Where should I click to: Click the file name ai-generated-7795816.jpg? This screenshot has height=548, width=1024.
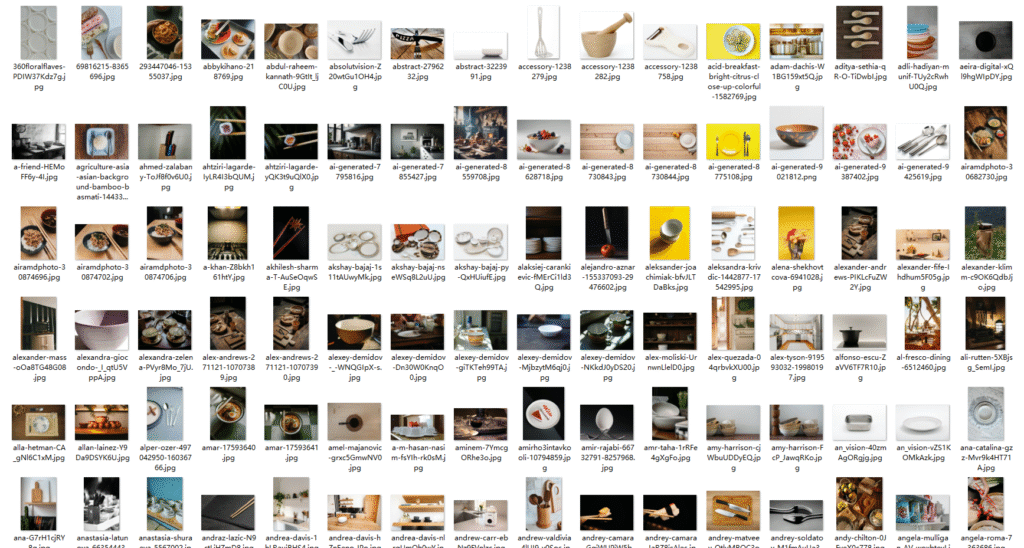pyautogui.click(x=355, y=172)
